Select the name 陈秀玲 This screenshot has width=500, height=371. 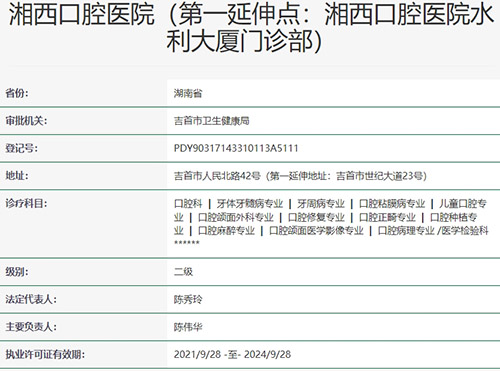pos(188,299)
